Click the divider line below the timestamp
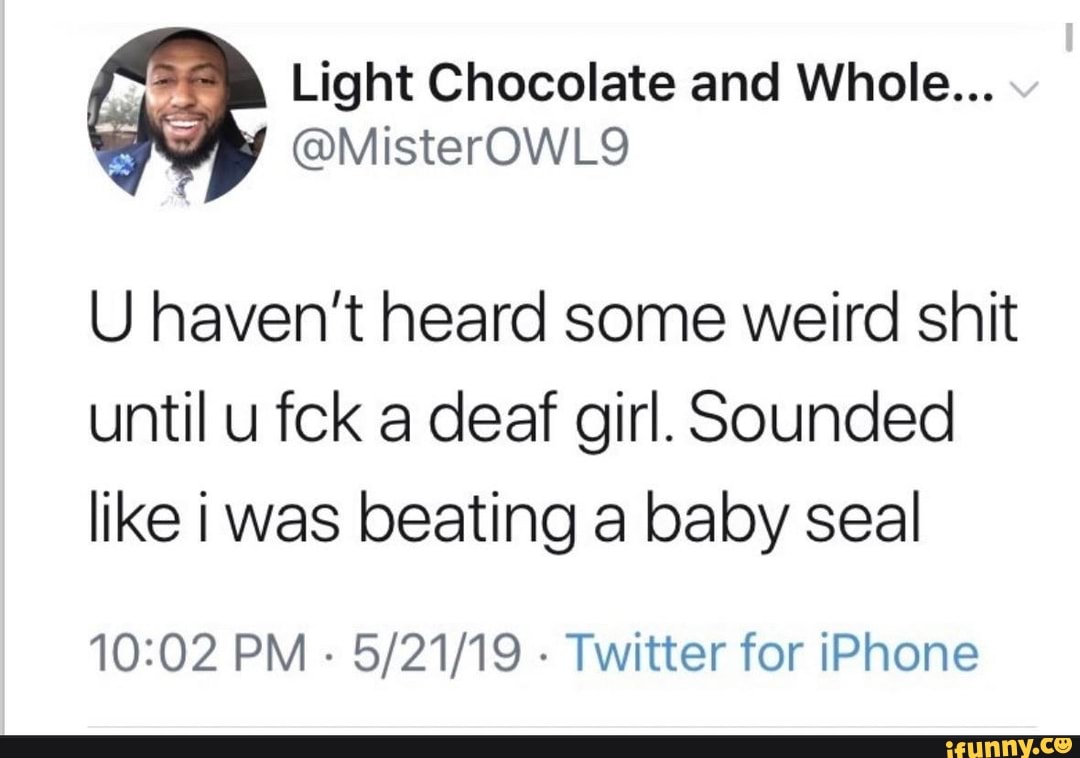 tap(560, 728)
